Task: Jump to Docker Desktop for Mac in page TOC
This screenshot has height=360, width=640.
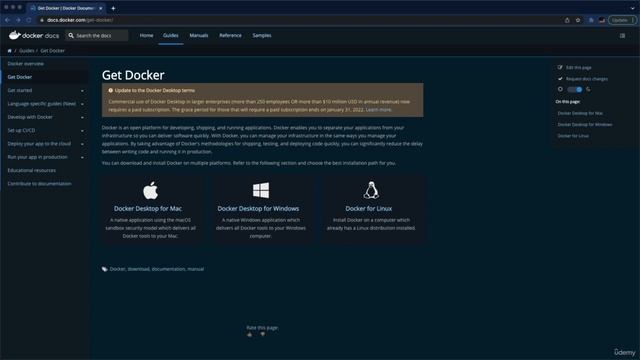Action: (580, 113)
